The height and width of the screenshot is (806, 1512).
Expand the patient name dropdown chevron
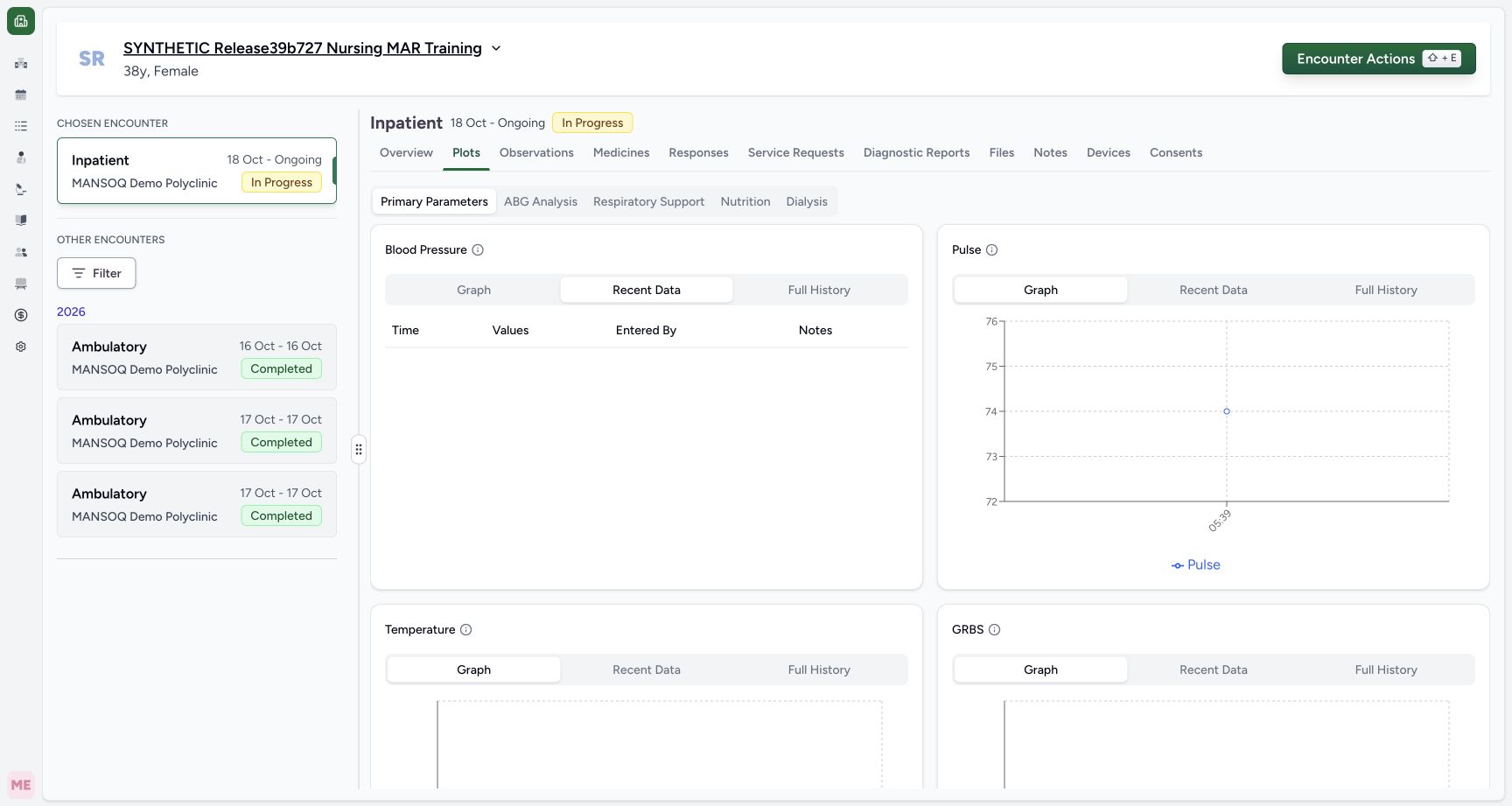point(496,48)
